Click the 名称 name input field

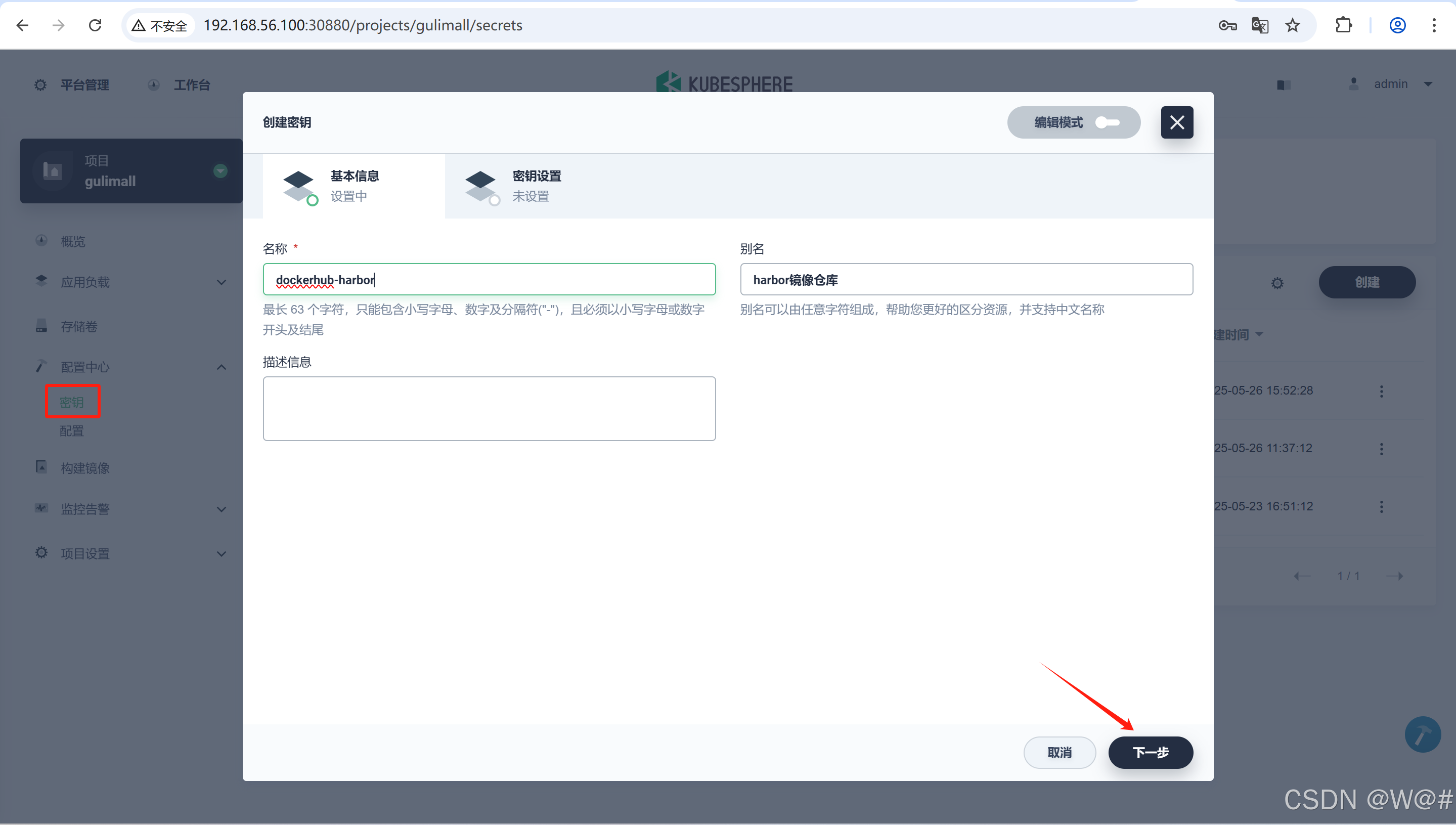(489, 279)
